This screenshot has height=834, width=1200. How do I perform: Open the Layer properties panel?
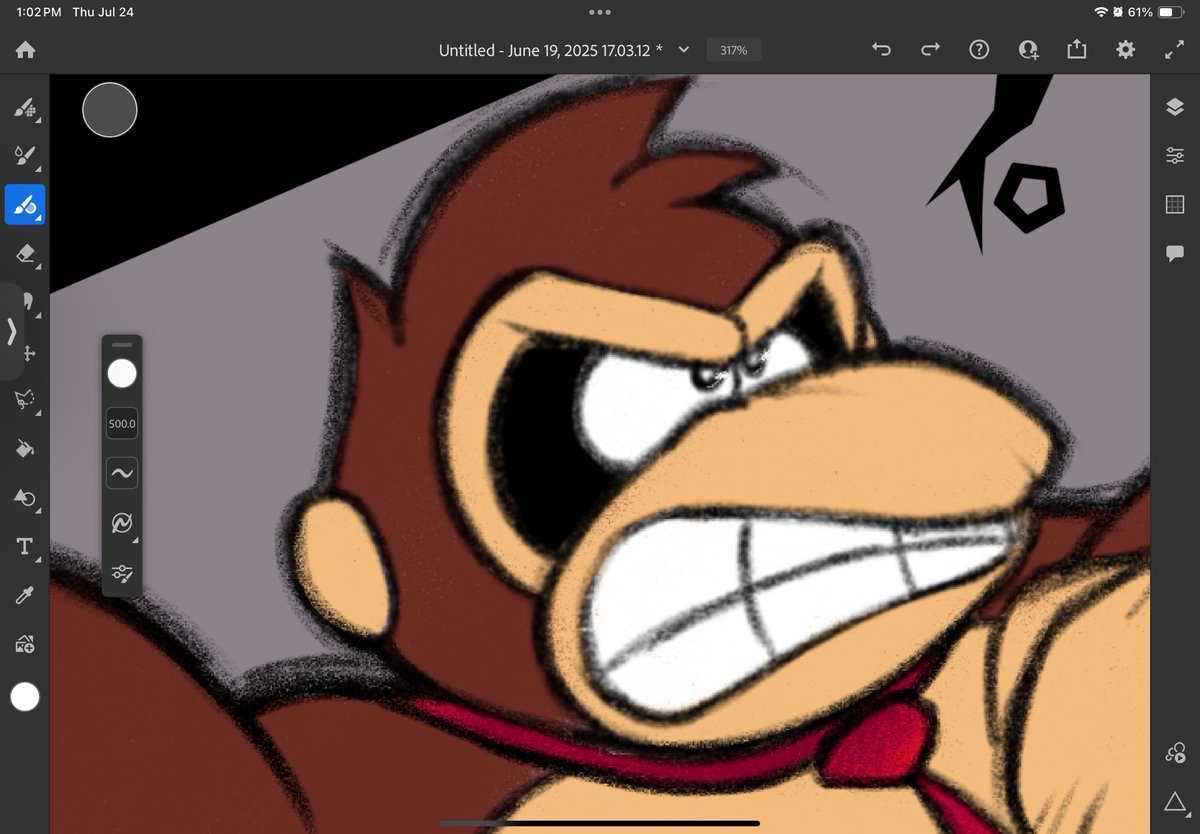[x=1175, y=156]
